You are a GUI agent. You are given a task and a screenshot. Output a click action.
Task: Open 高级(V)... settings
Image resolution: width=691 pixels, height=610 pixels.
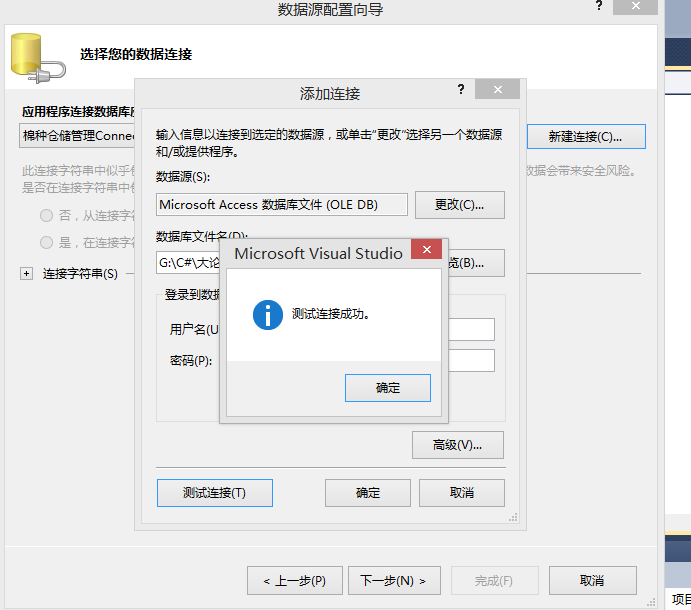[457, 445]
